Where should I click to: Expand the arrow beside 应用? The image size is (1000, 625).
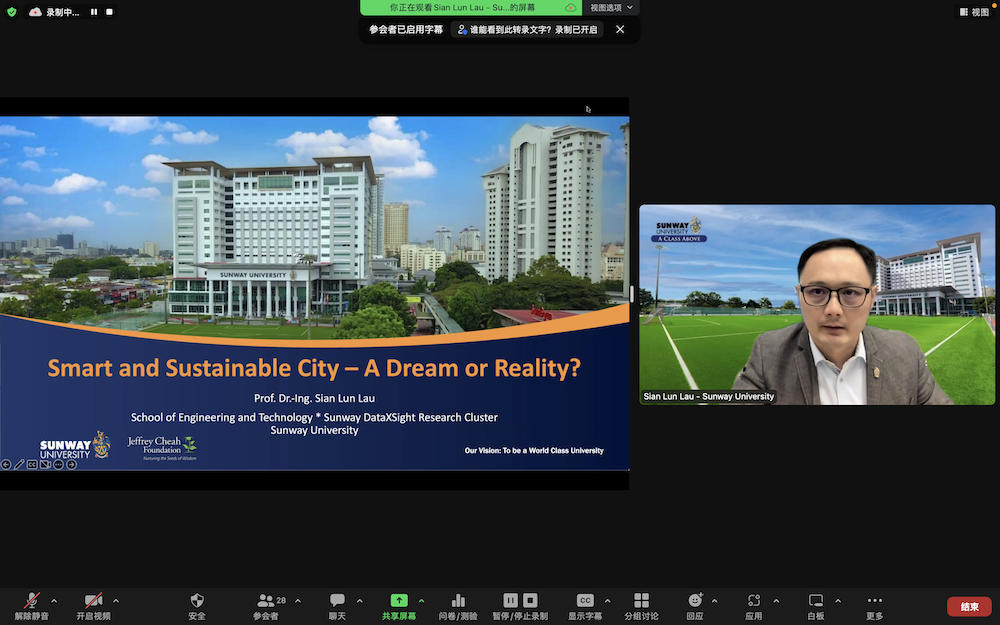click(x=776, y=601)
